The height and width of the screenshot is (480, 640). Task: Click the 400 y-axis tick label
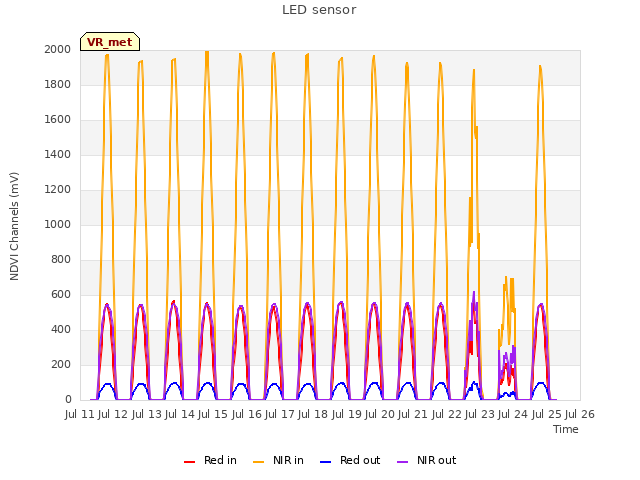tap(61, 329)
